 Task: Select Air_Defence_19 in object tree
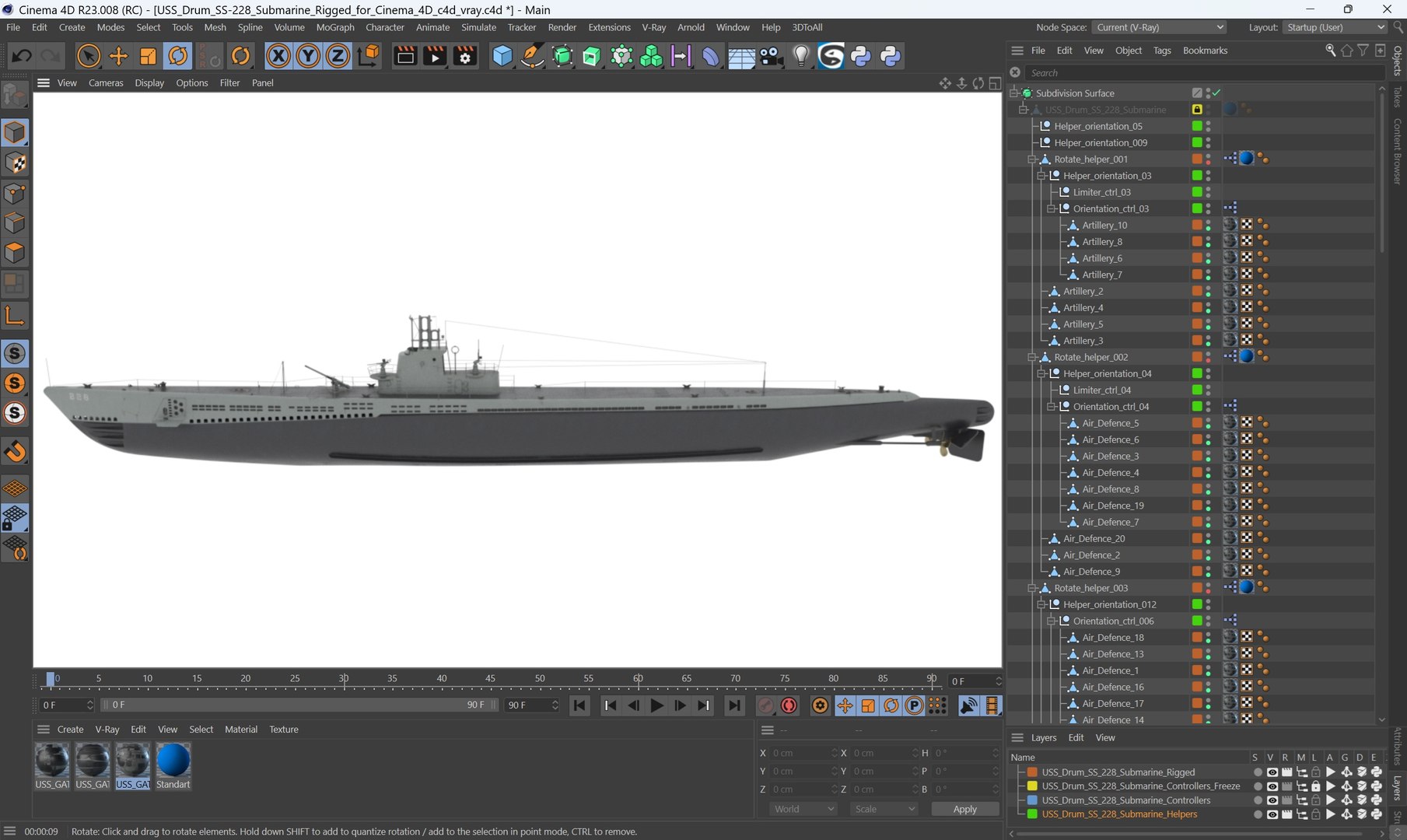(1113, 506)
